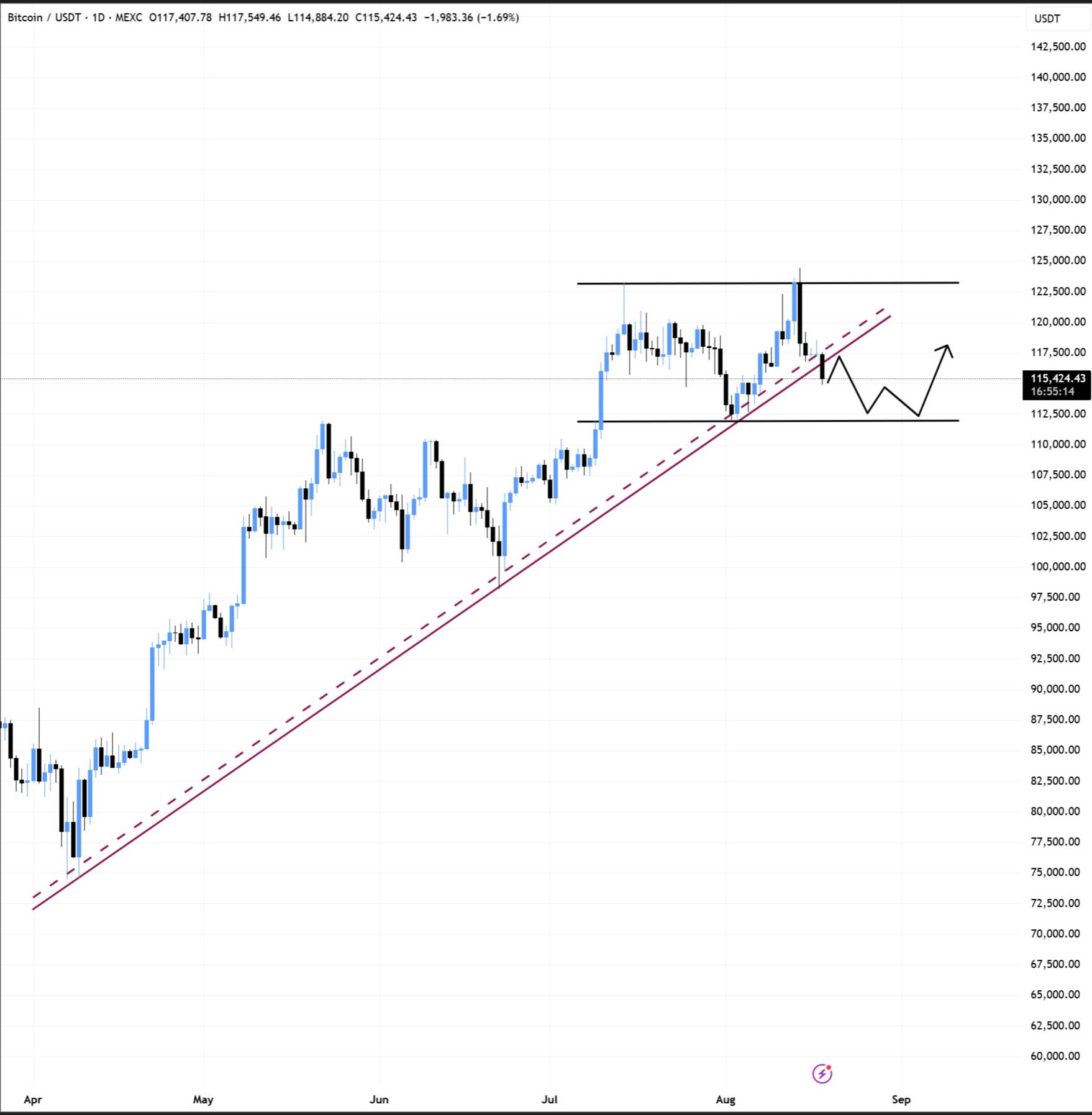The image size is (1092, 1115).
Task: Click the Aug label on time axis
Action: [x=726, y=1099]
